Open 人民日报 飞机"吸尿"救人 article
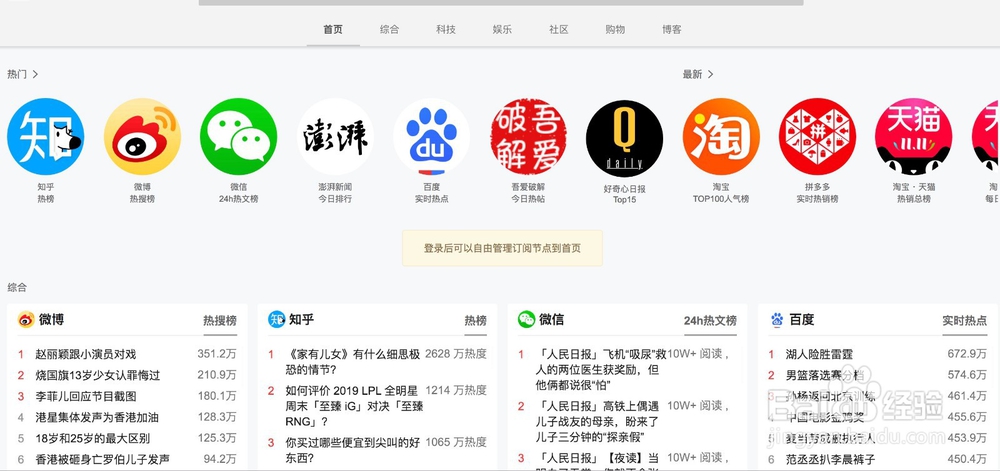Image resolution: width=1000 pixels, height=471 pixels. pos(601,369)
